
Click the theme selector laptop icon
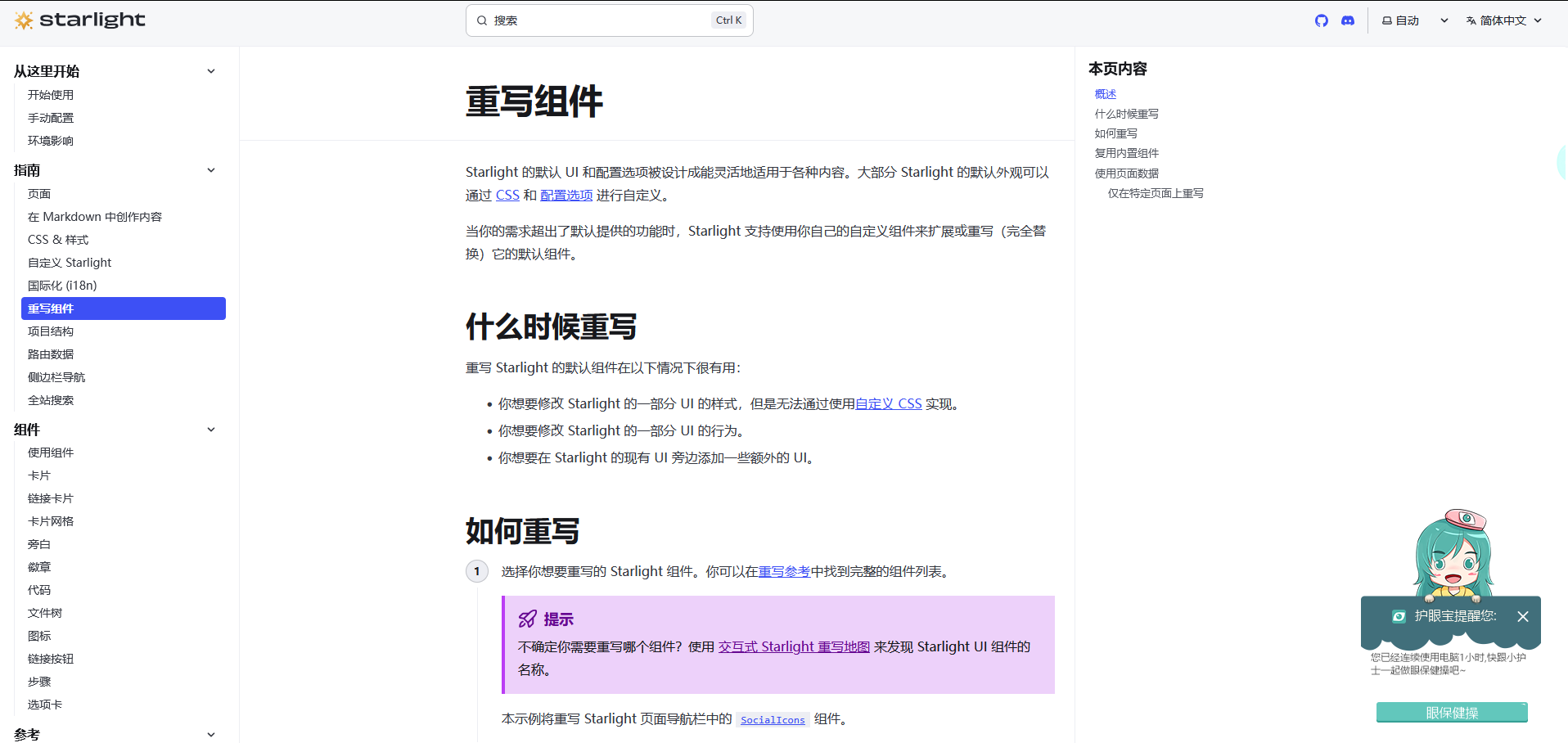(x=1386, y=20)
